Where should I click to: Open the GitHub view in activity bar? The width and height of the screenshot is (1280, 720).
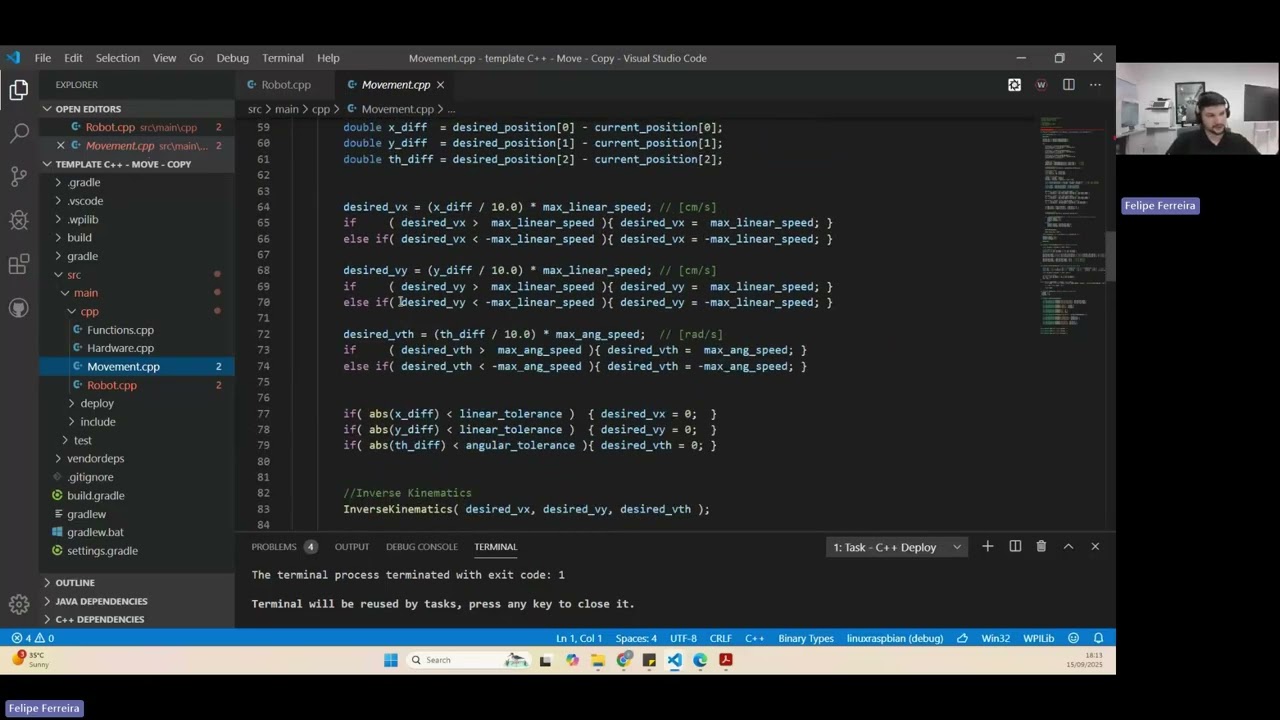click(19, 308)
